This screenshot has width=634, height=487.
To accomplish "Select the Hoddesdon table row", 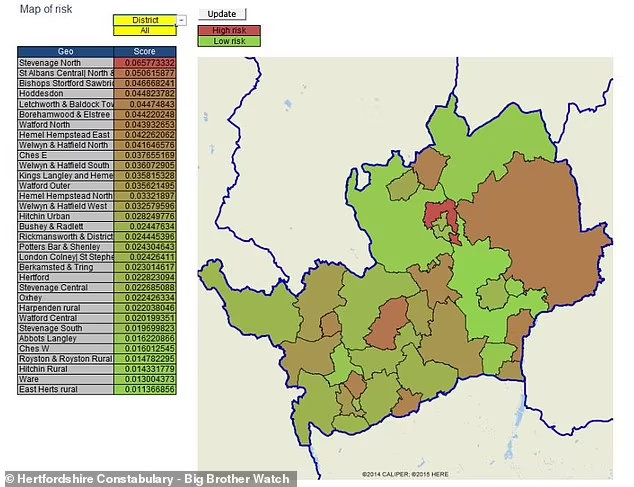I will pos(66,94).
